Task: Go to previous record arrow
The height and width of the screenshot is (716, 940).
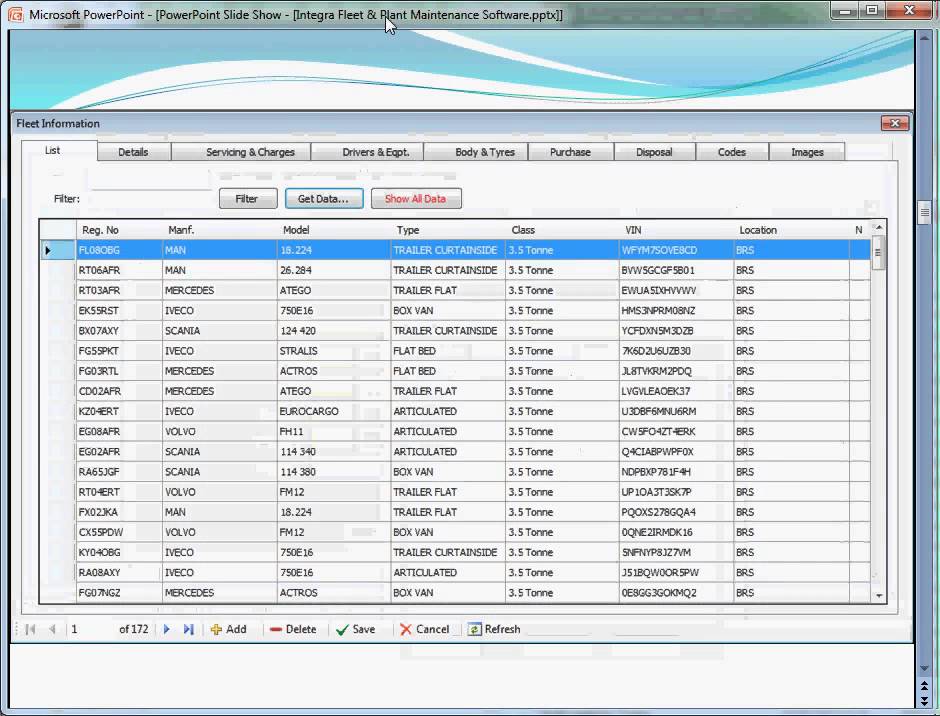Action: (x=52, y=629)
